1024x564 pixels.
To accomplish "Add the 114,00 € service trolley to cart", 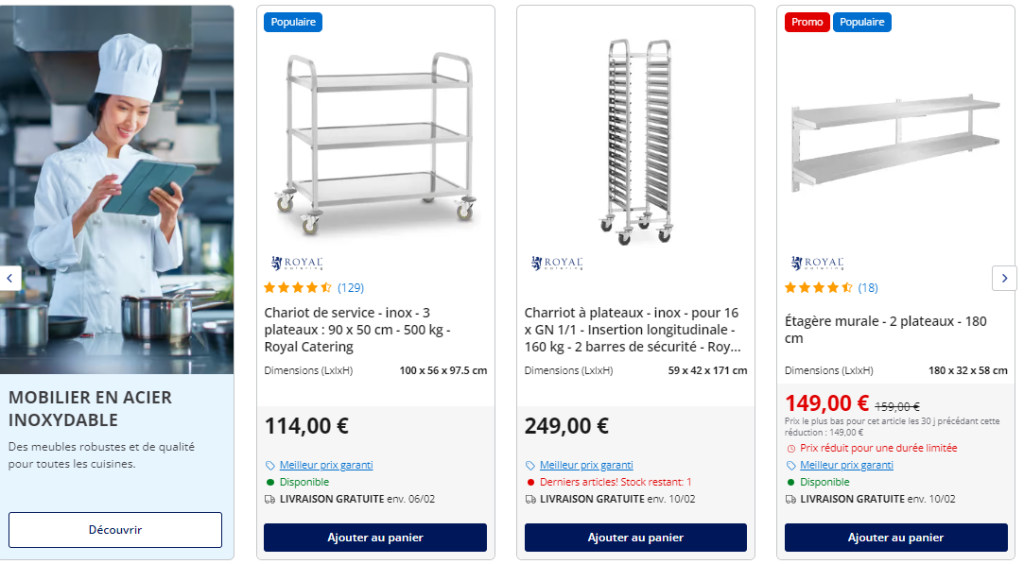I will point(375,537).
